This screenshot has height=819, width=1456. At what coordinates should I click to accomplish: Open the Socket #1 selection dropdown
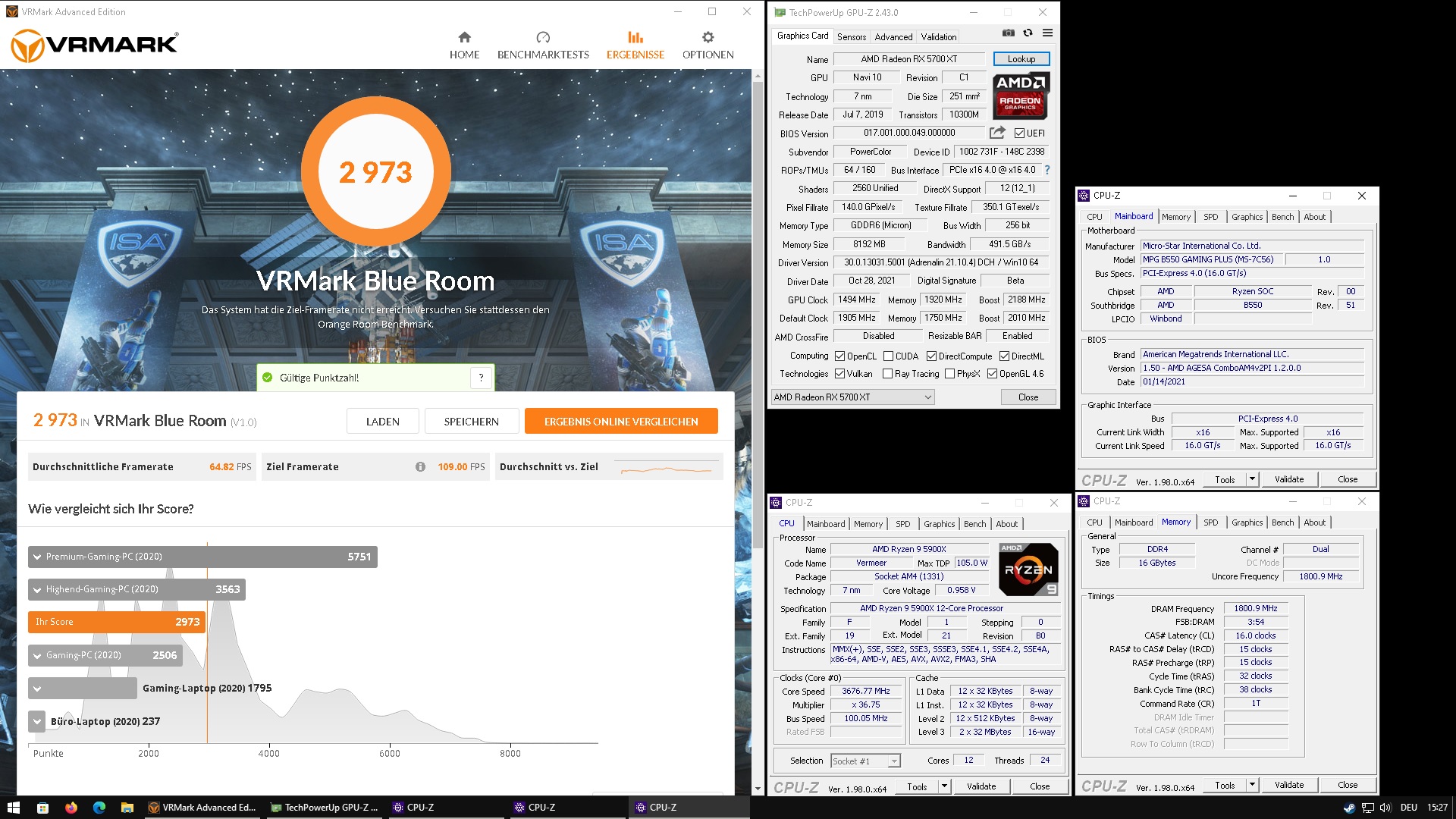tap(864, 761)
